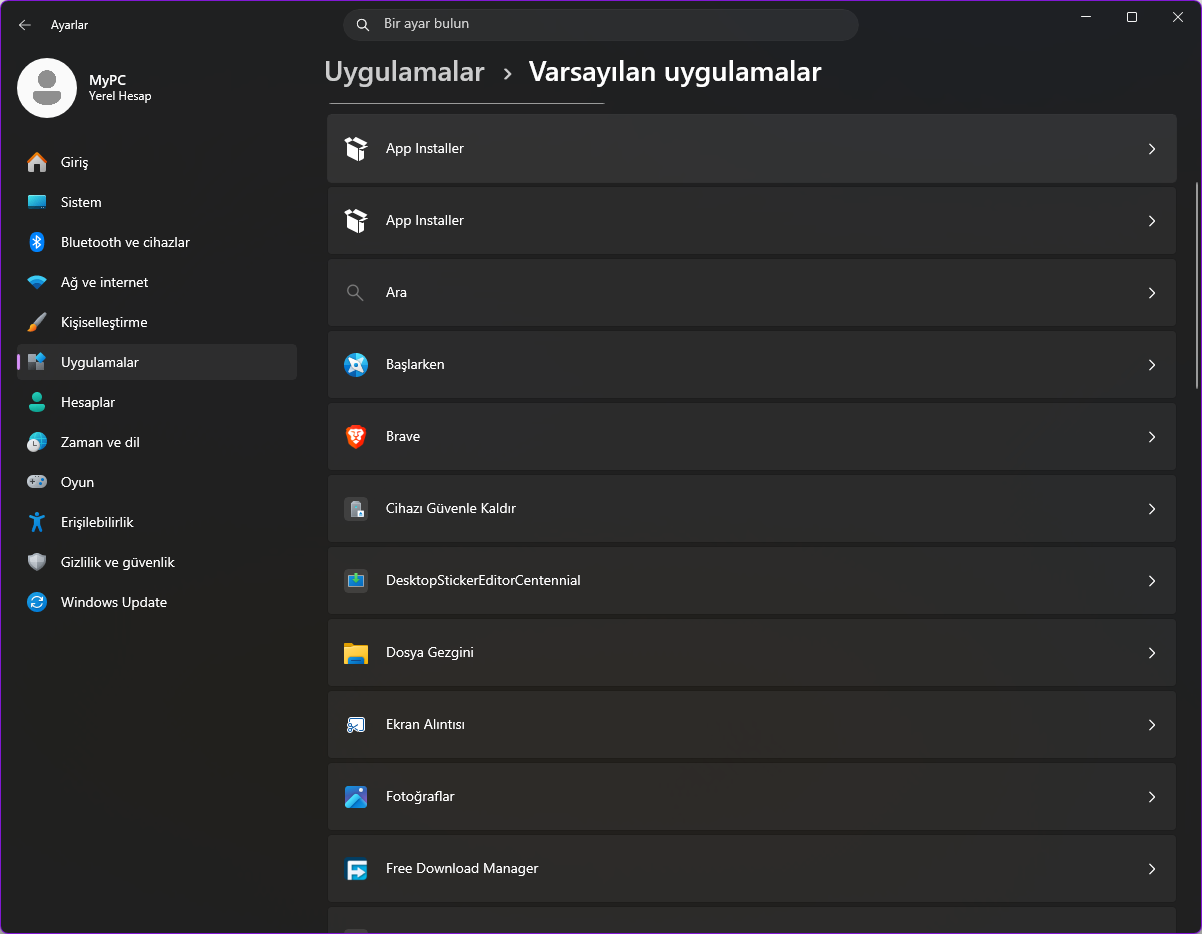Open the Başlarken row chevron
This screenshot has width=1202, height=934.
click(1152, 364)
